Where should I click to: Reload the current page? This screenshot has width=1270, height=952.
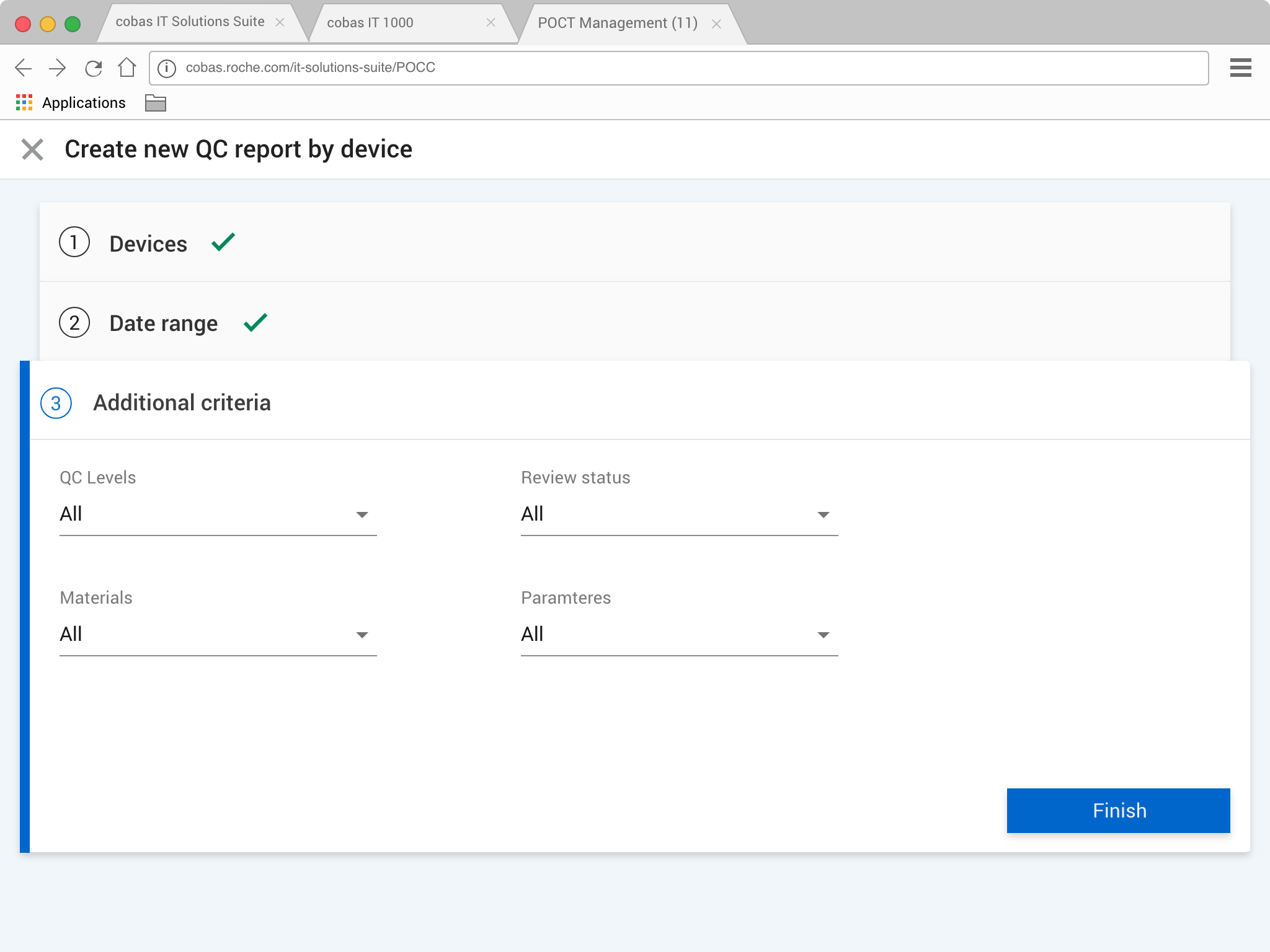click(93, 68)
